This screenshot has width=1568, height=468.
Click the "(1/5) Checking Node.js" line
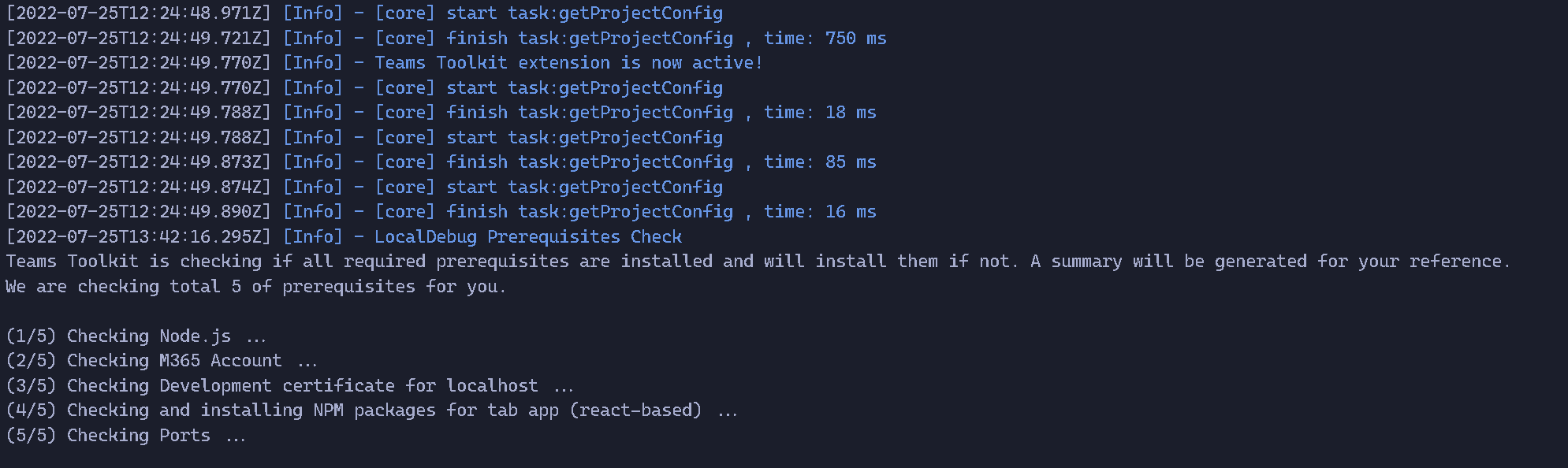click(x=136, y=336)
